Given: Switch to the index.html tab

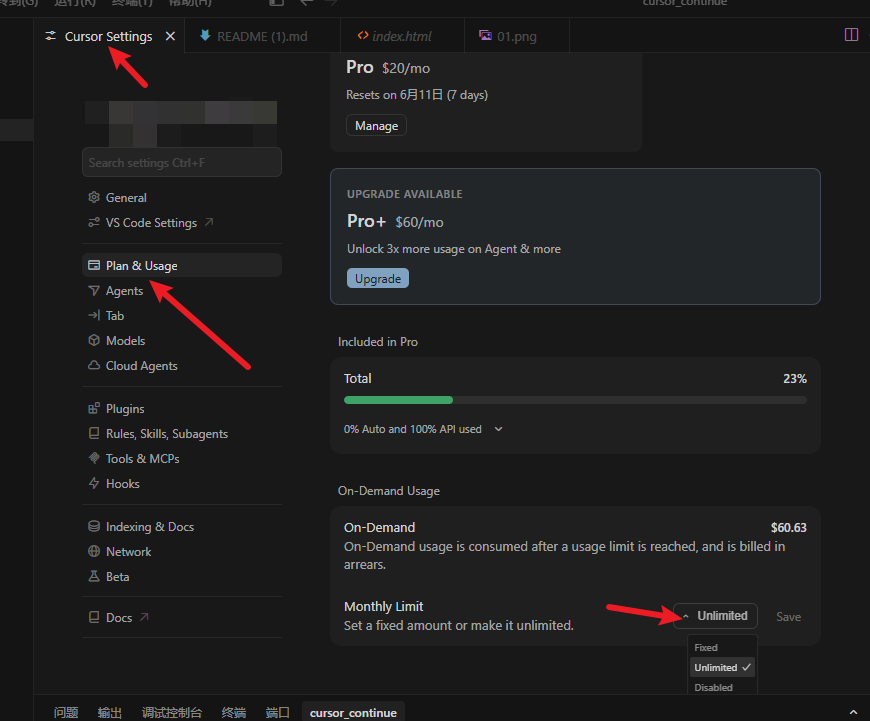Looking at the screenshot, I should coord(402,36).
